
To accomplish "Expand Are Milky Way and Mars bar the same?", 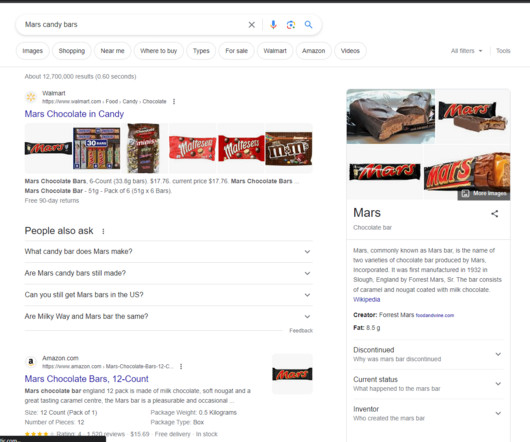I will pos(168,316).
